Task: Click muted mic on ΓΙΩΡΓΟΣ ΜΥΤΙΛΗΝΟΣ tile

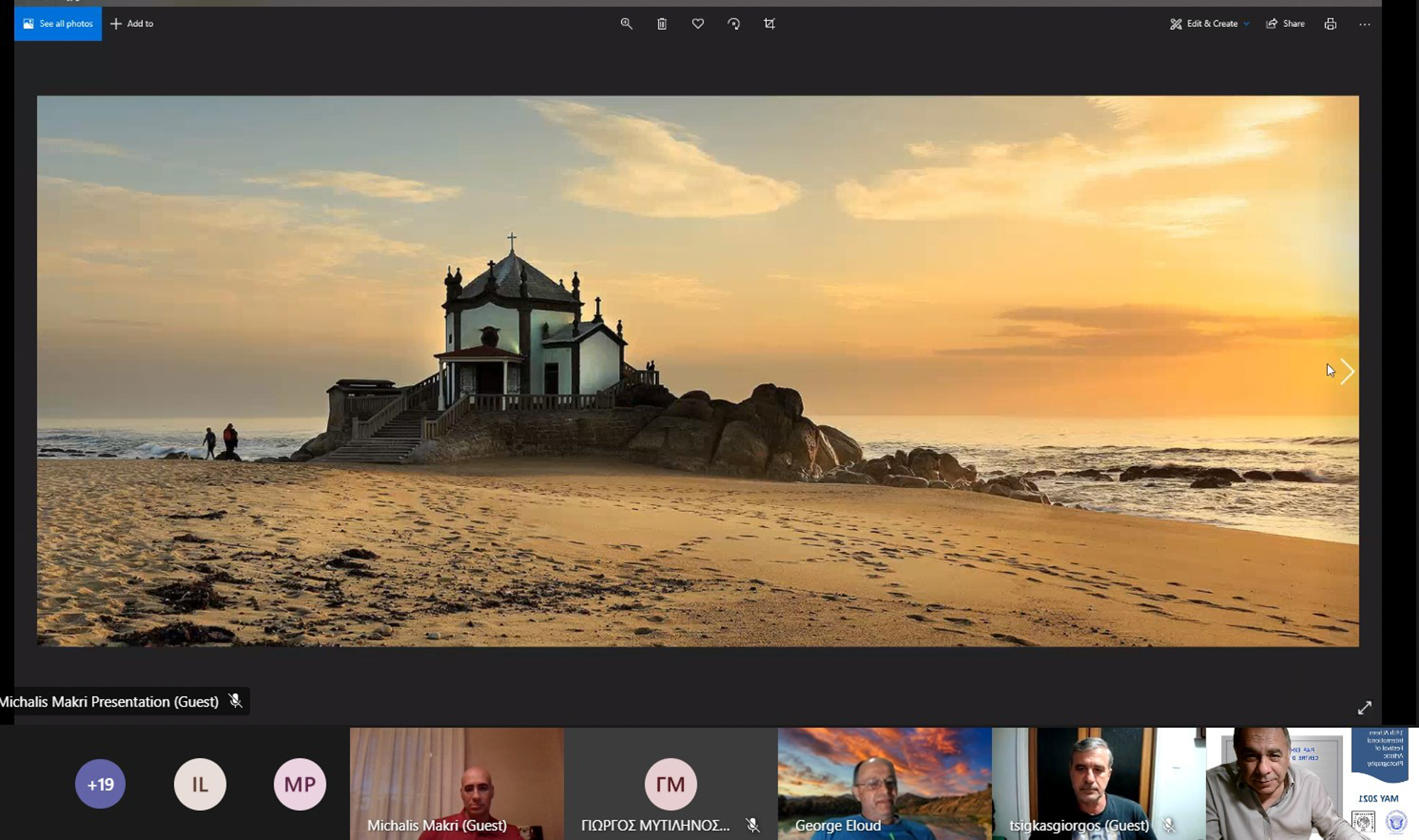Action: pyautogui.click(x=752, y=824)
